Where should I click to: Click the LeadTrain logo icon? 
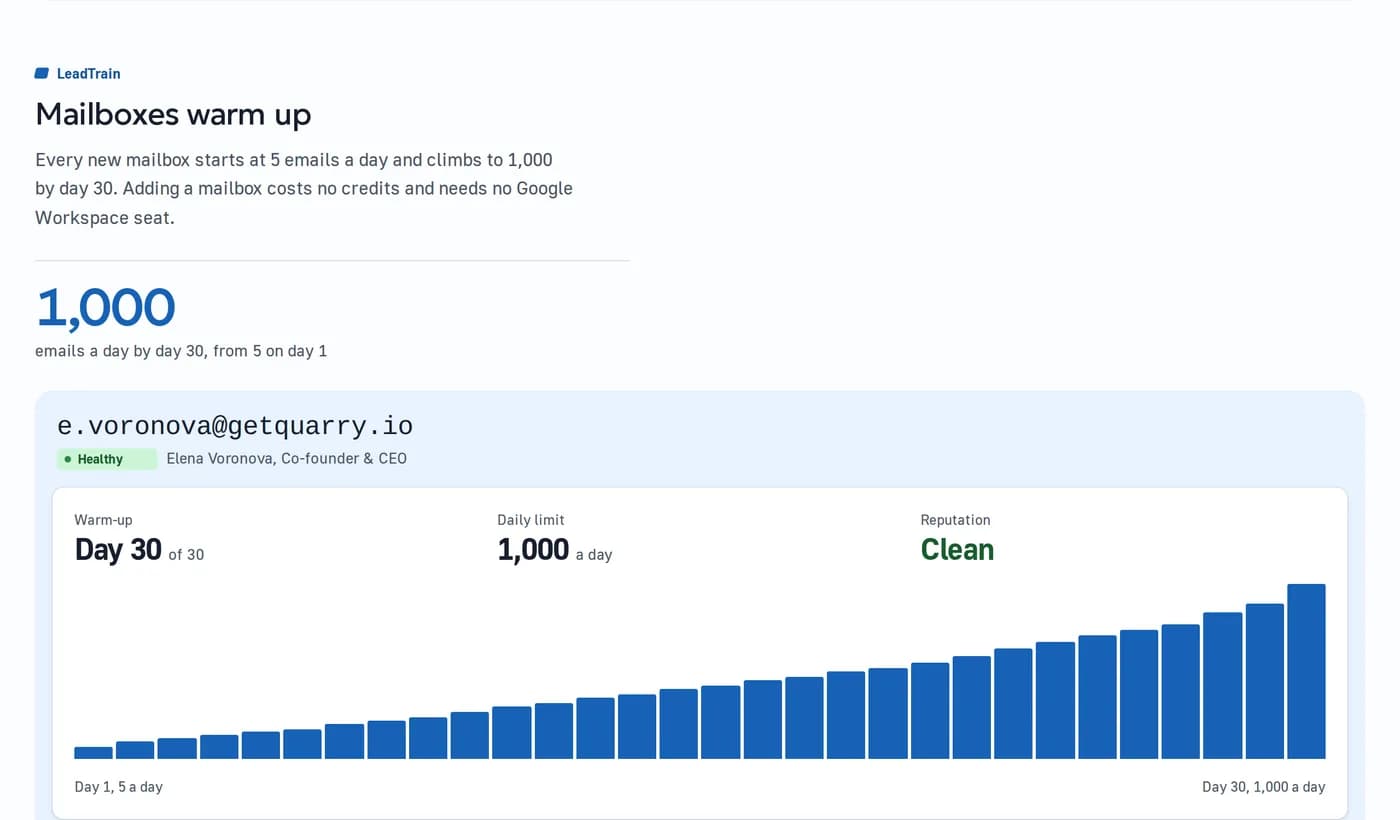pos(42,73)
